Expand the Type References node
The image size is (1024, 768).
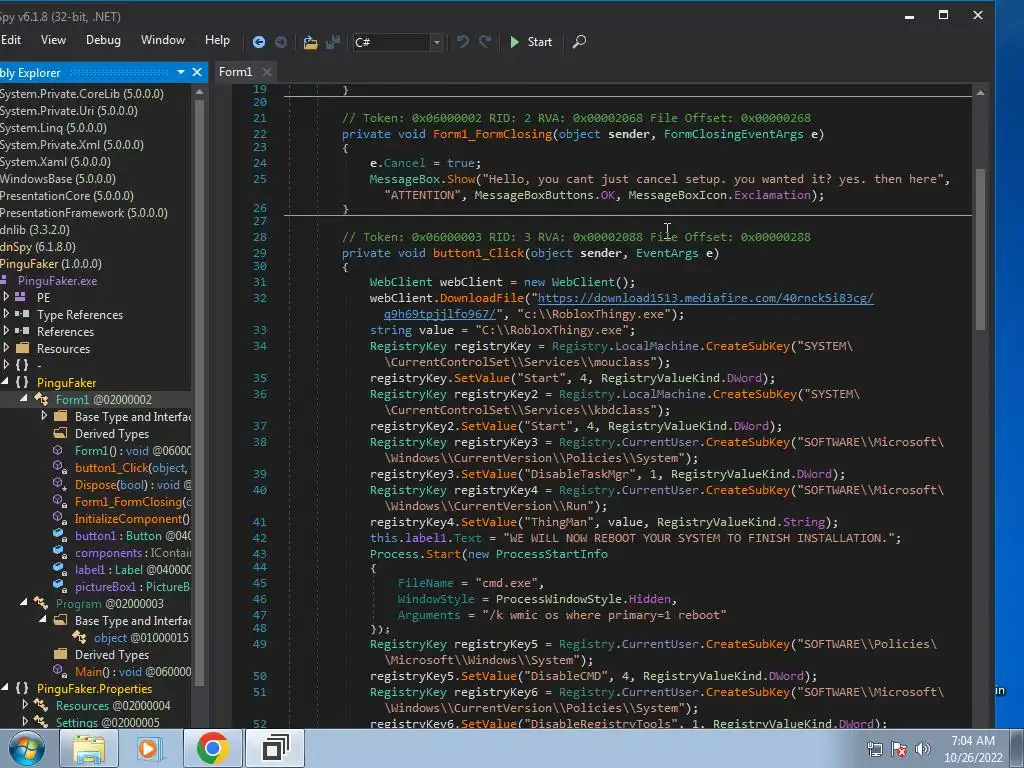click(x=7, y=314)
